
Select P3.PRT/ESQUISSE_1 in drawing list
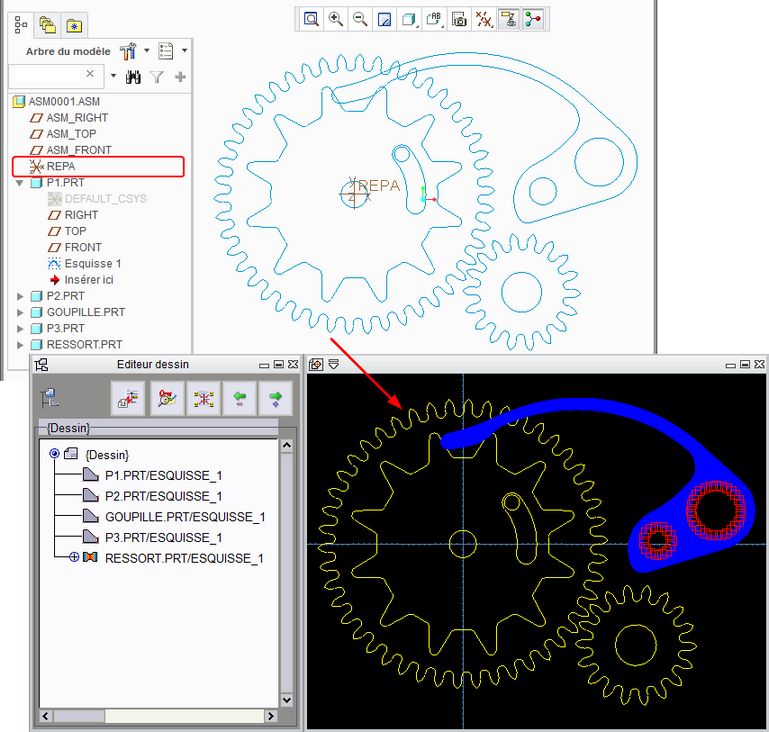(x=163, y=538)
